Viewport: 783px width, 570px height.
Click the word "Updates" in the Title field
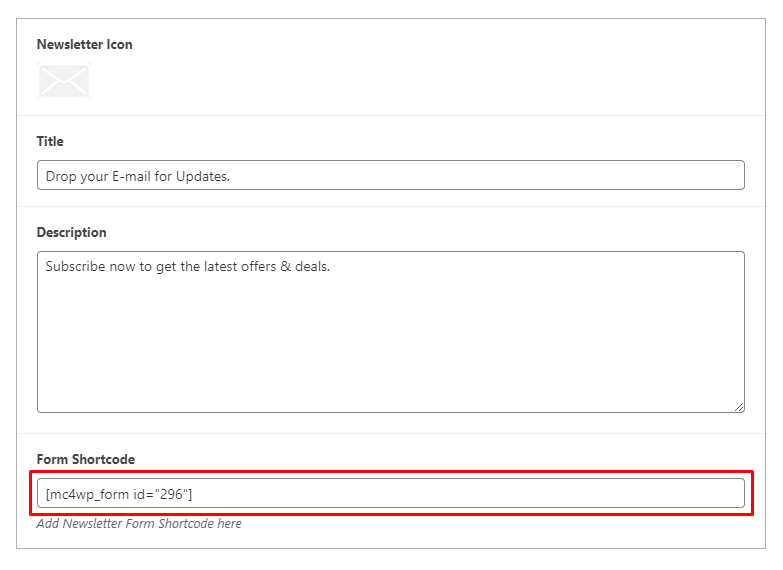coord(202,176)
